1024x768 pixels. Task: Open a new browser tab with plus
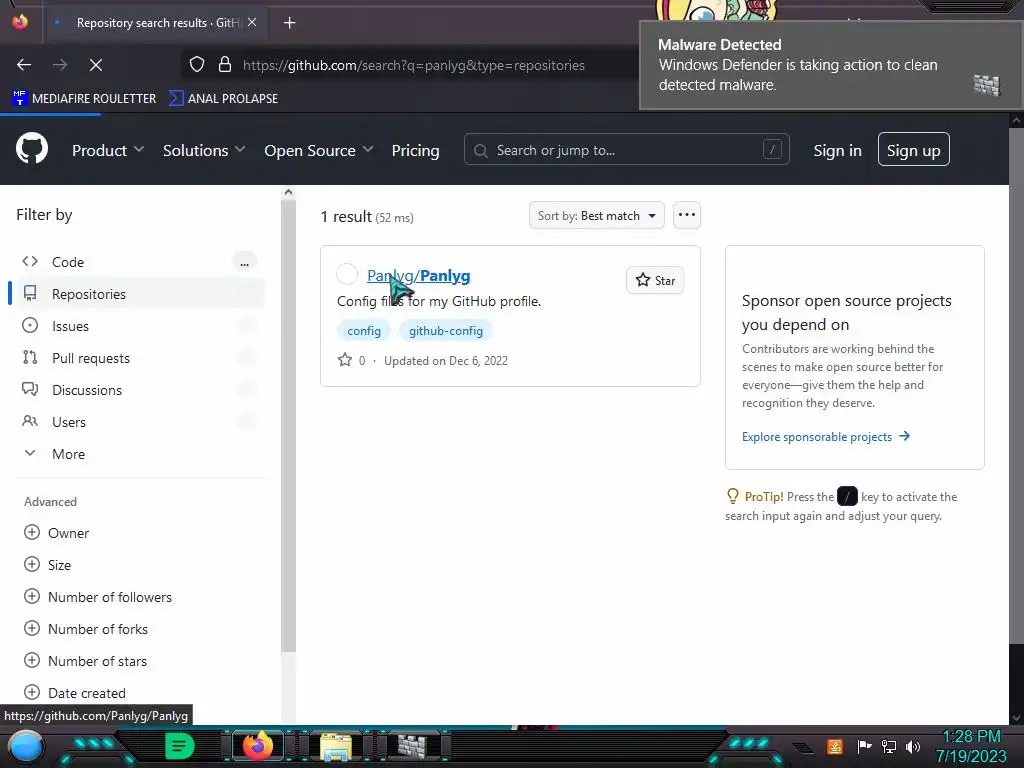(x=289, y=23)
